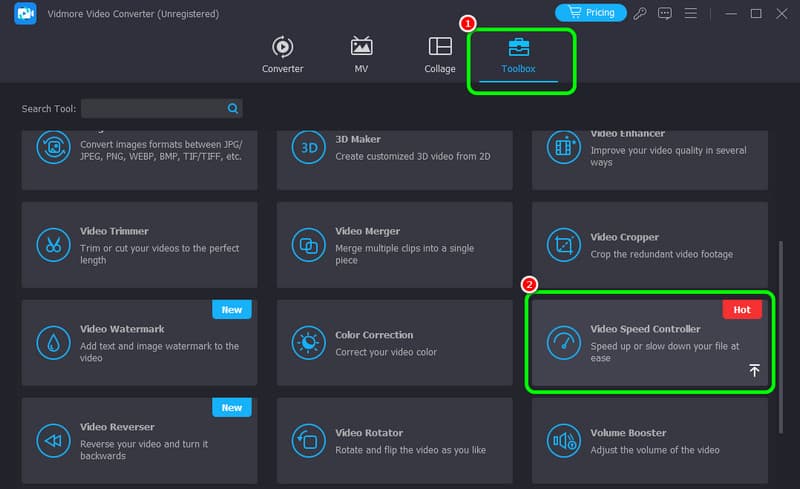Image resolution: width=800 pixels, height=489 pixels.
Task: Select the Video Cropper icon
Action: coord(563,244)
